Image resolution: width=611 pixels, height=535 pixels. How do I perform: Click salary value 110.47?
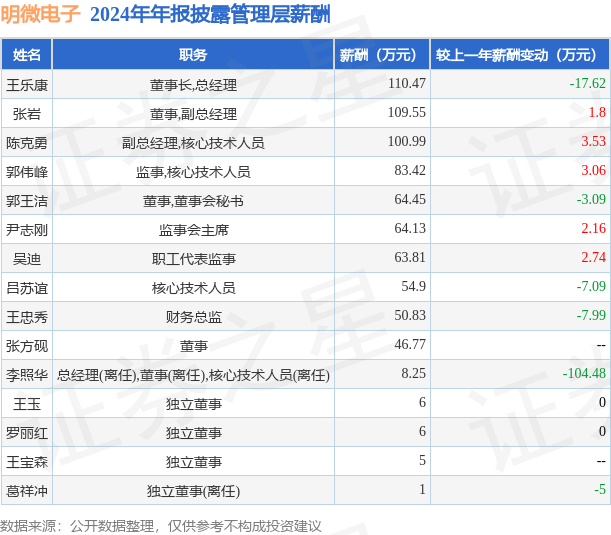point(406,83)
